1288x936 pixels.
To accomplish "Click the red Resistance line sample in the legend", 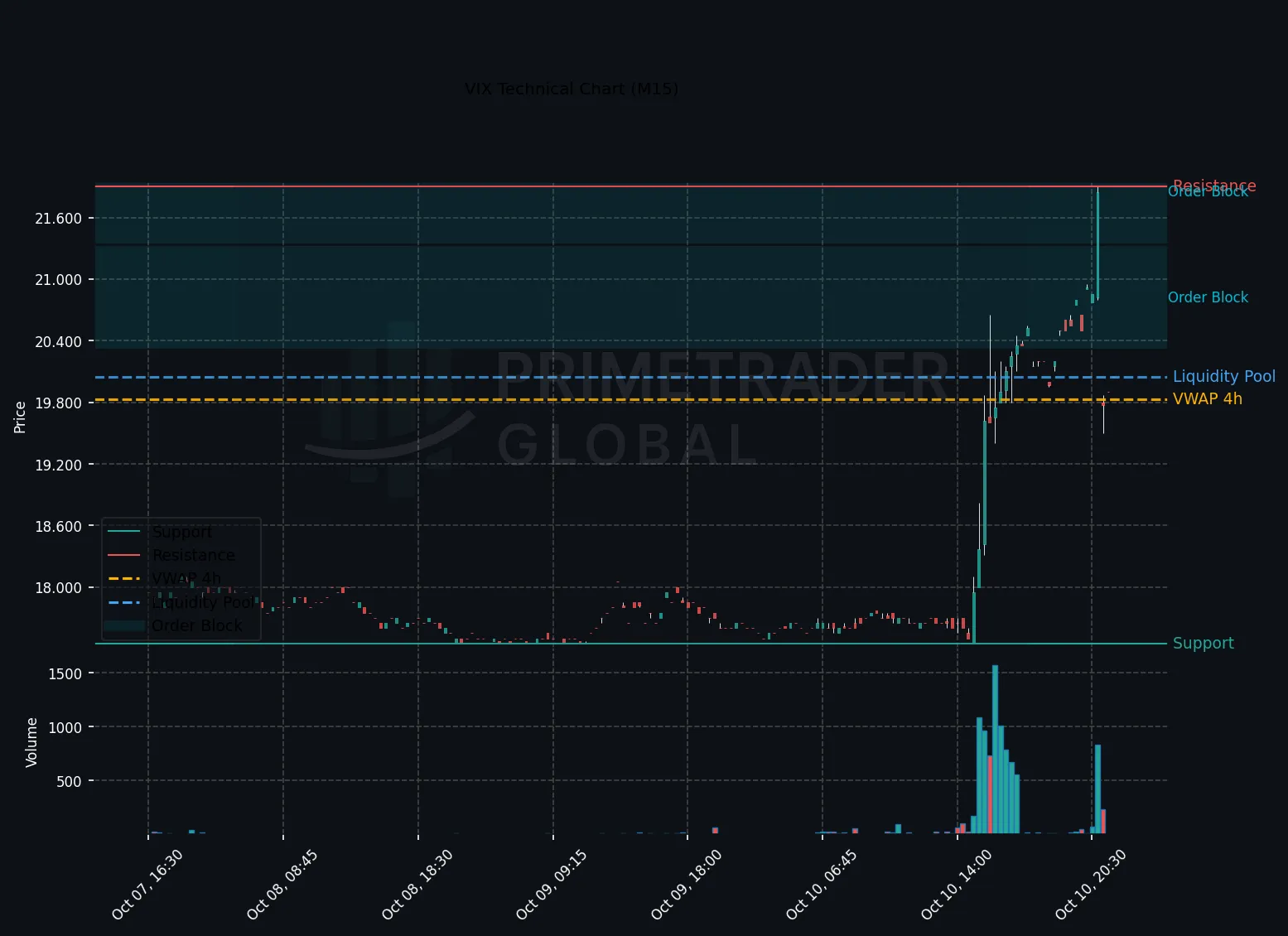I will pyautogui.click(x=124, y=555).
